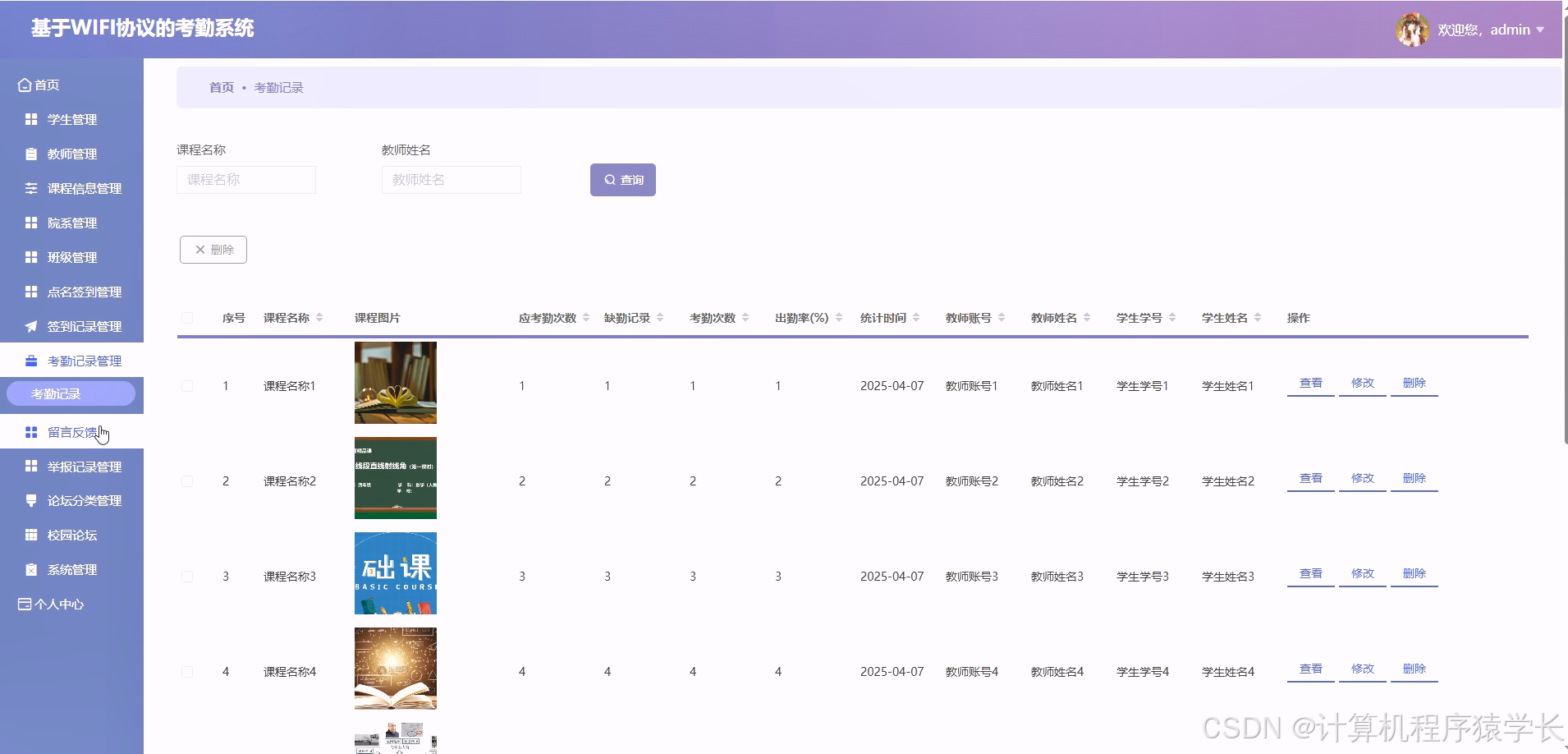This screenshot has width=1568, height=754.
Task: Click the magnifier icon inside 查询 button
Action: [609, 179]
